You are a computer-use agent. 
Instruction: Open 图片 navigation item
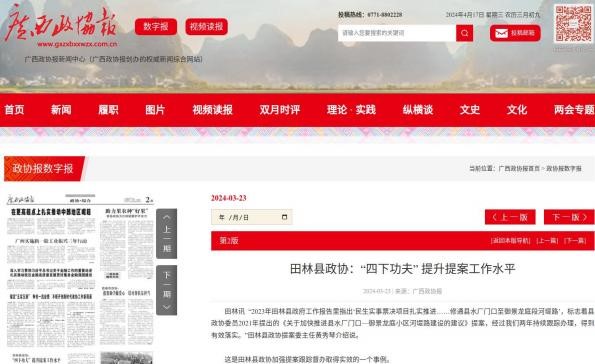(155, 110)
